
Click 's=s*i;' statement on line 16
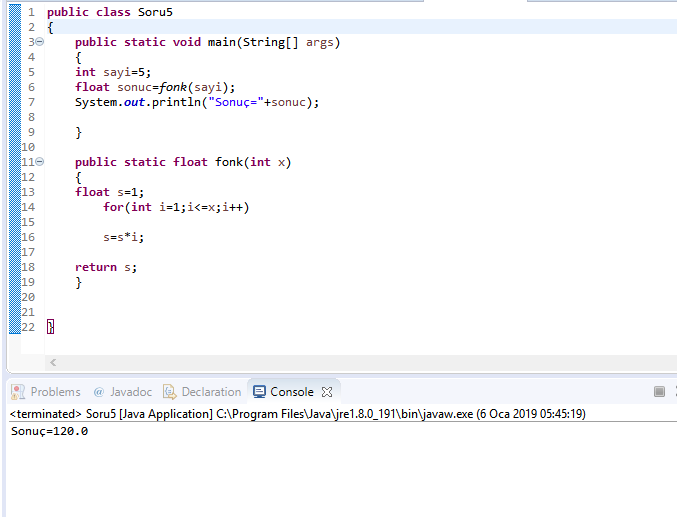point(123,237)
